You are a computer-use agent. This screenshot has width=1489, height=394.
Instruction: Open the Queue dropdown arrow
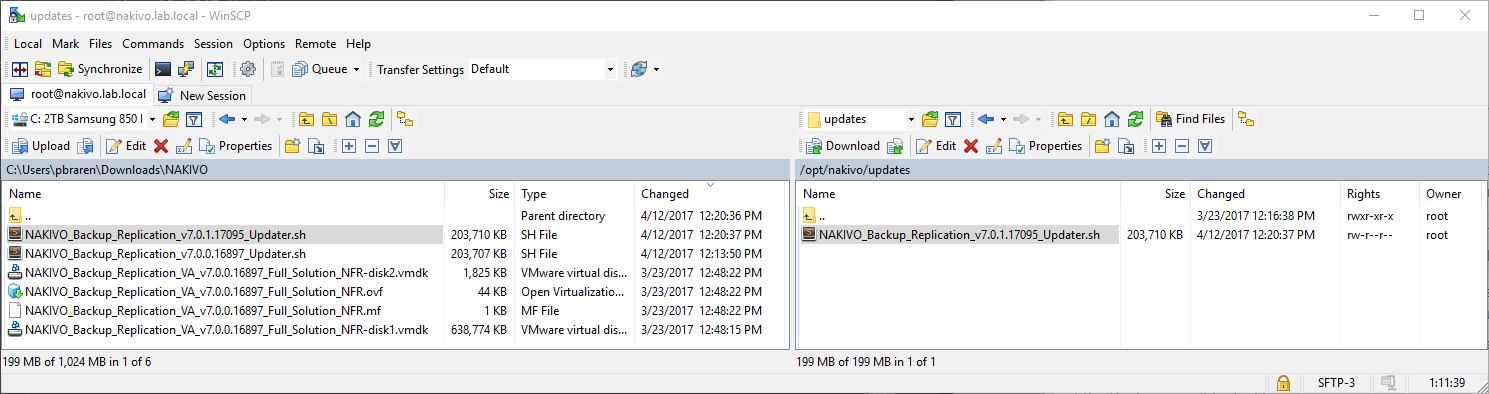[x=357, y=69]
